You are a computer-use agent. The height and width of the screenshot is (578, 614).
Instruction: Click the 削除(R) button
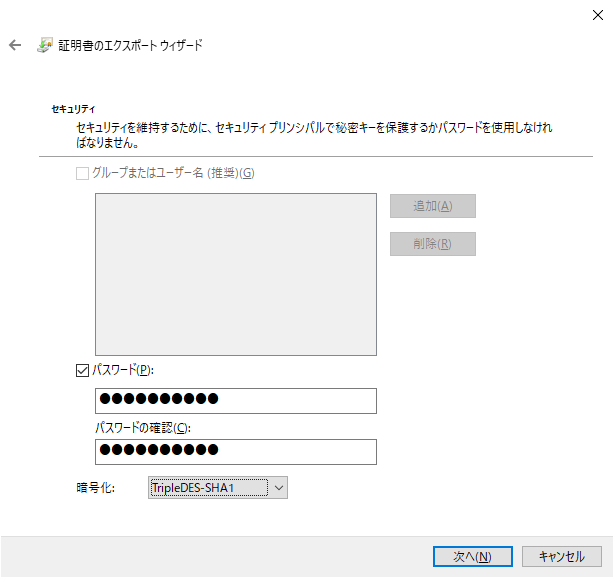point(433,244)
